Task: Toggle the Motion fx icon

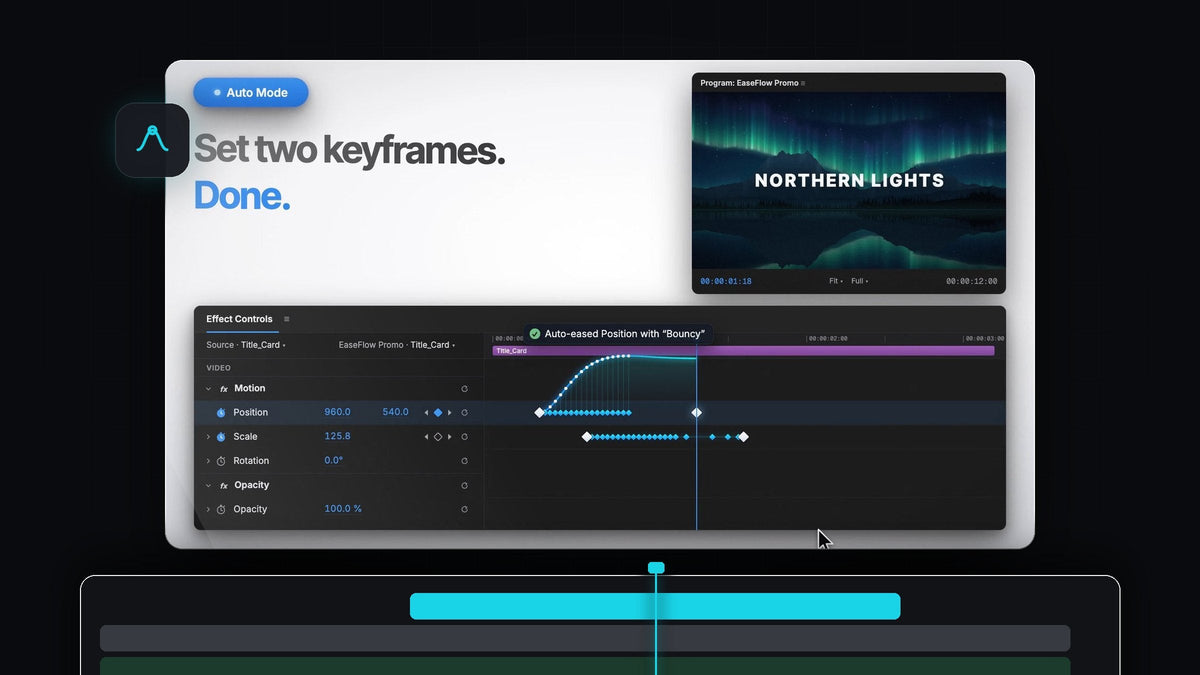Action: [224, 388]
